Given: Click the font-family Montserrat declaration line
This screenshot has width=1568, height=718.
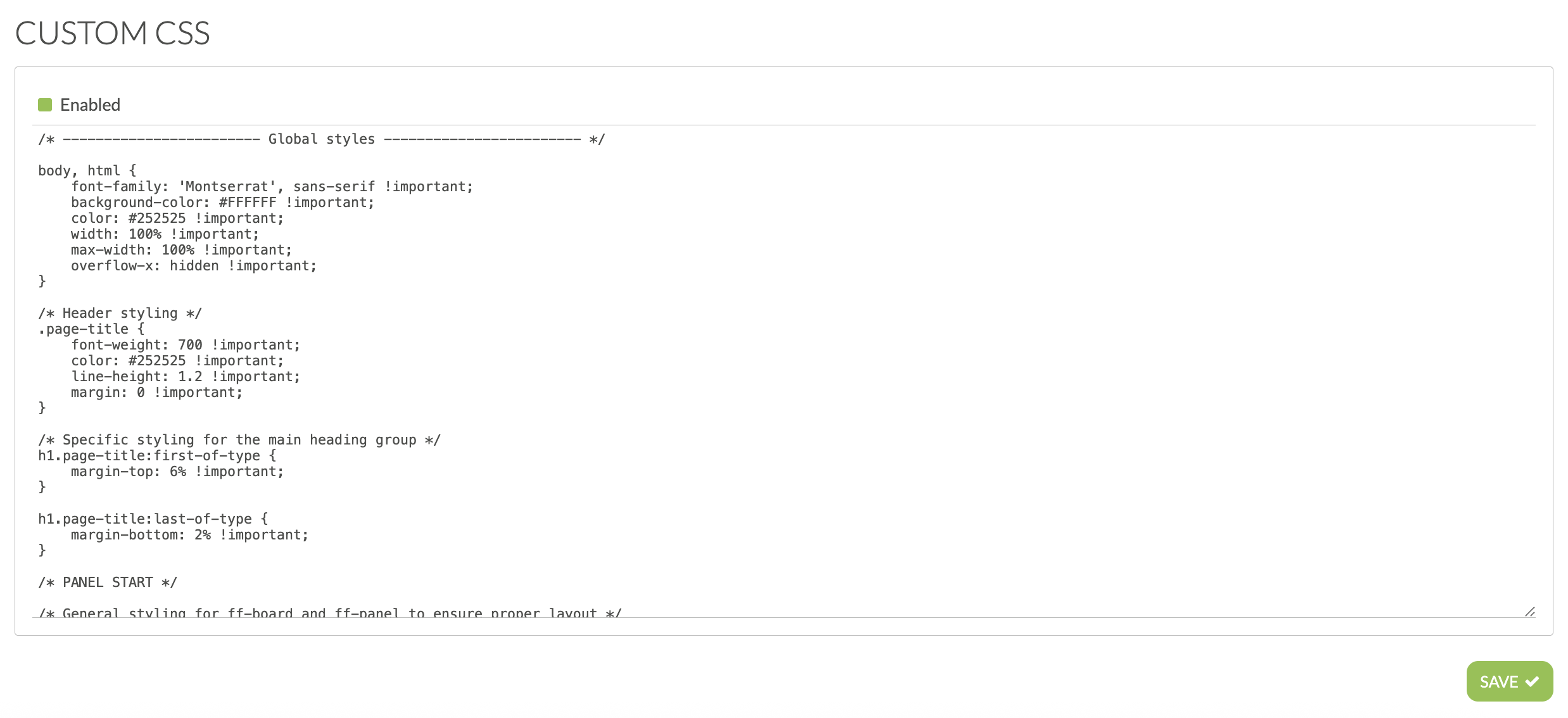Looking at the screenshot, I should 272,187.
